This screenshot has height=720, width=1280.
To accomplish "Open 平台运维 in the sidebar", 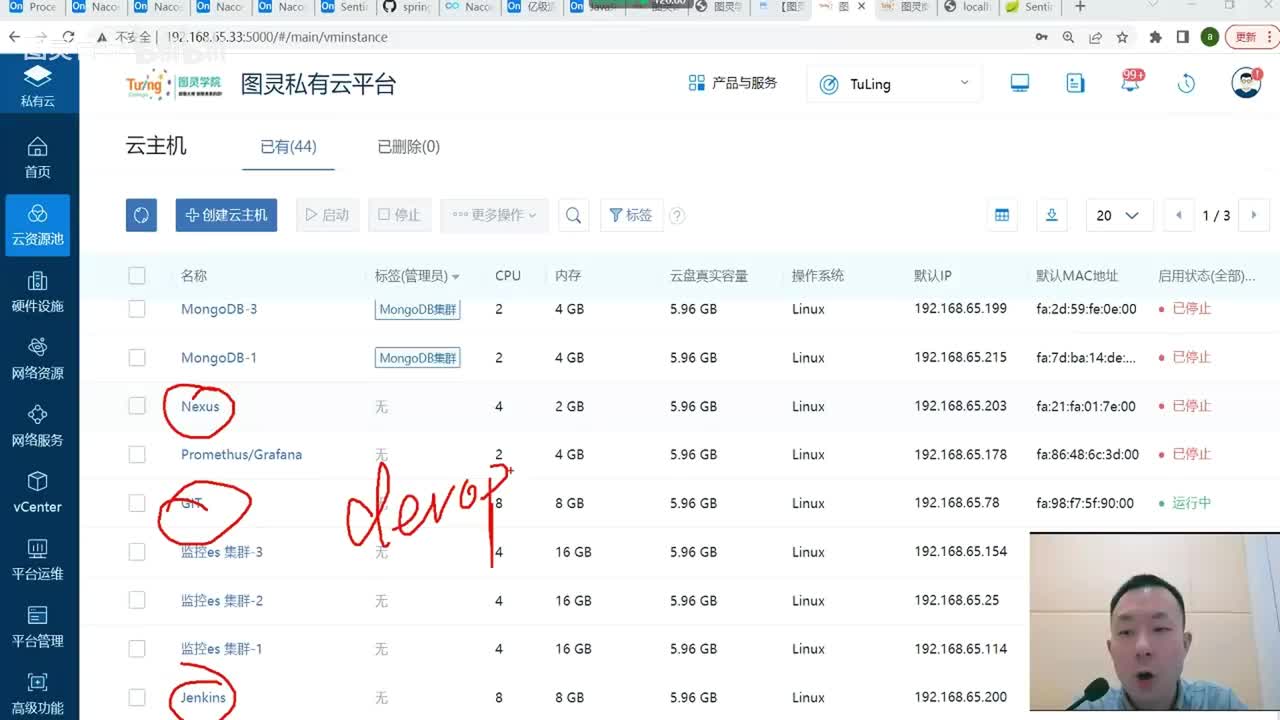I will (37, 560).
